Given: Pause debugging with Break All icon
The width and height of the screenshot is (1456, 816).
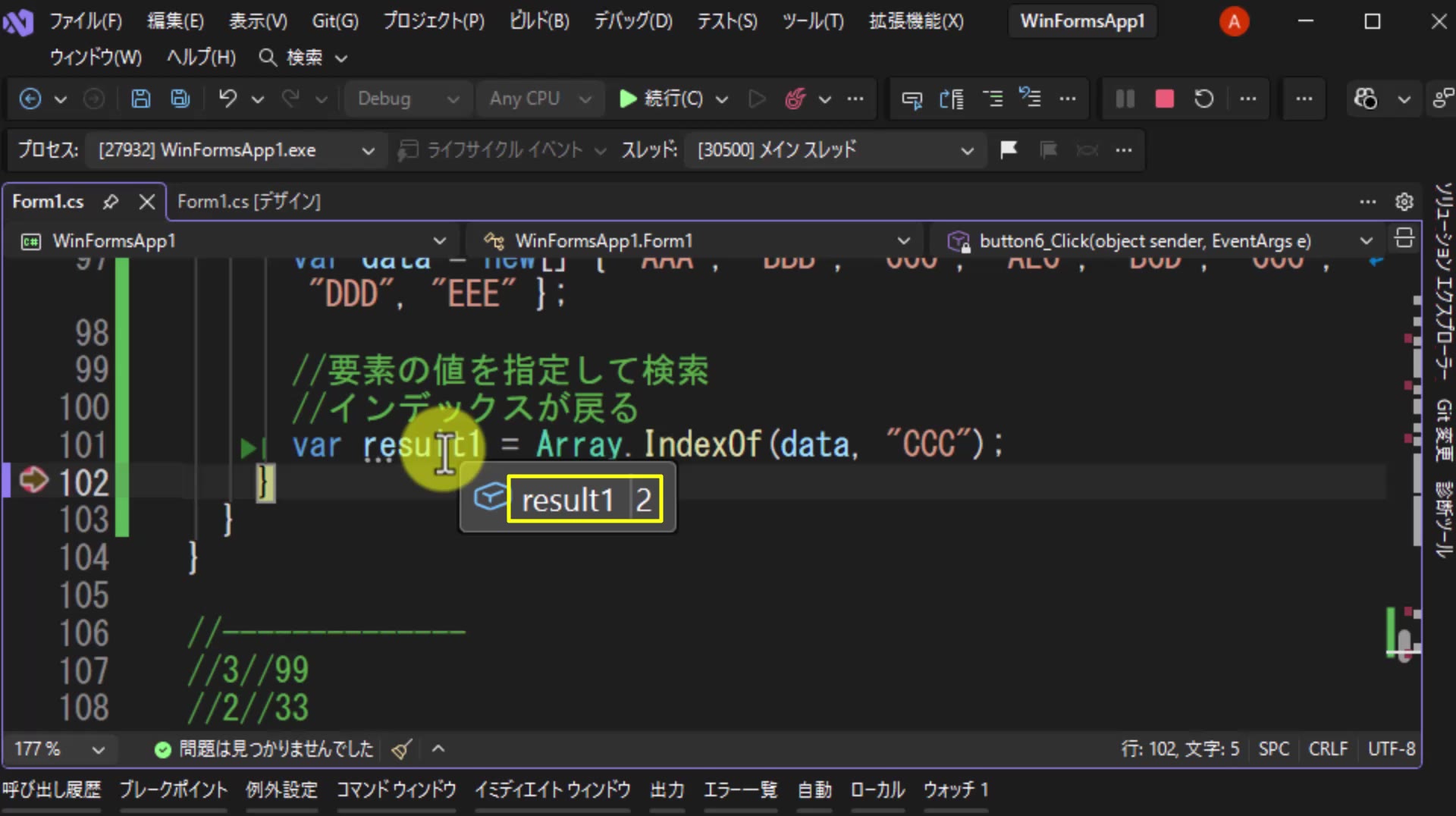Looking at the screenshot, I should pyautogui.click(x=1125, y=99).
